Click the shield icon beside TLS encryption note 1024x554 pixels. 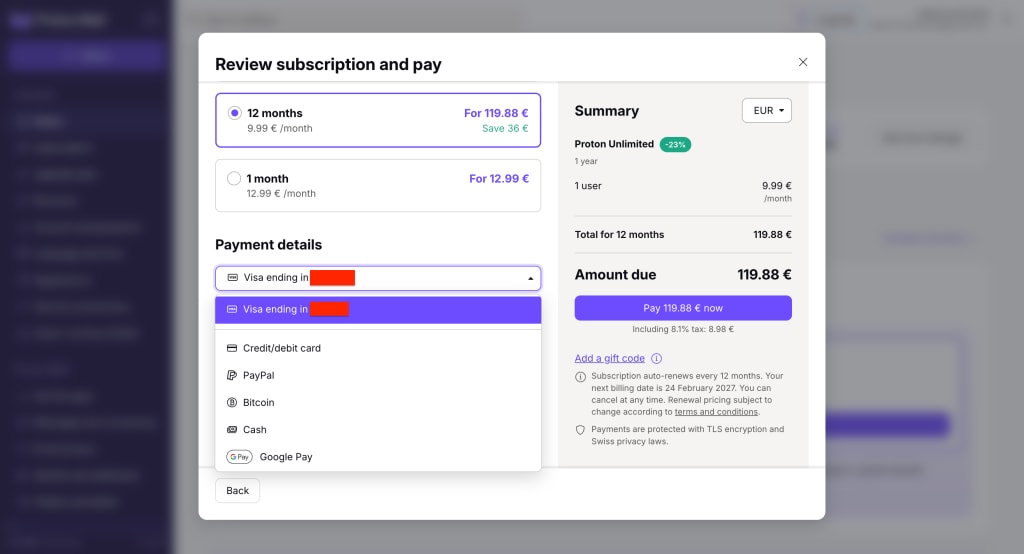coord(580,430)
